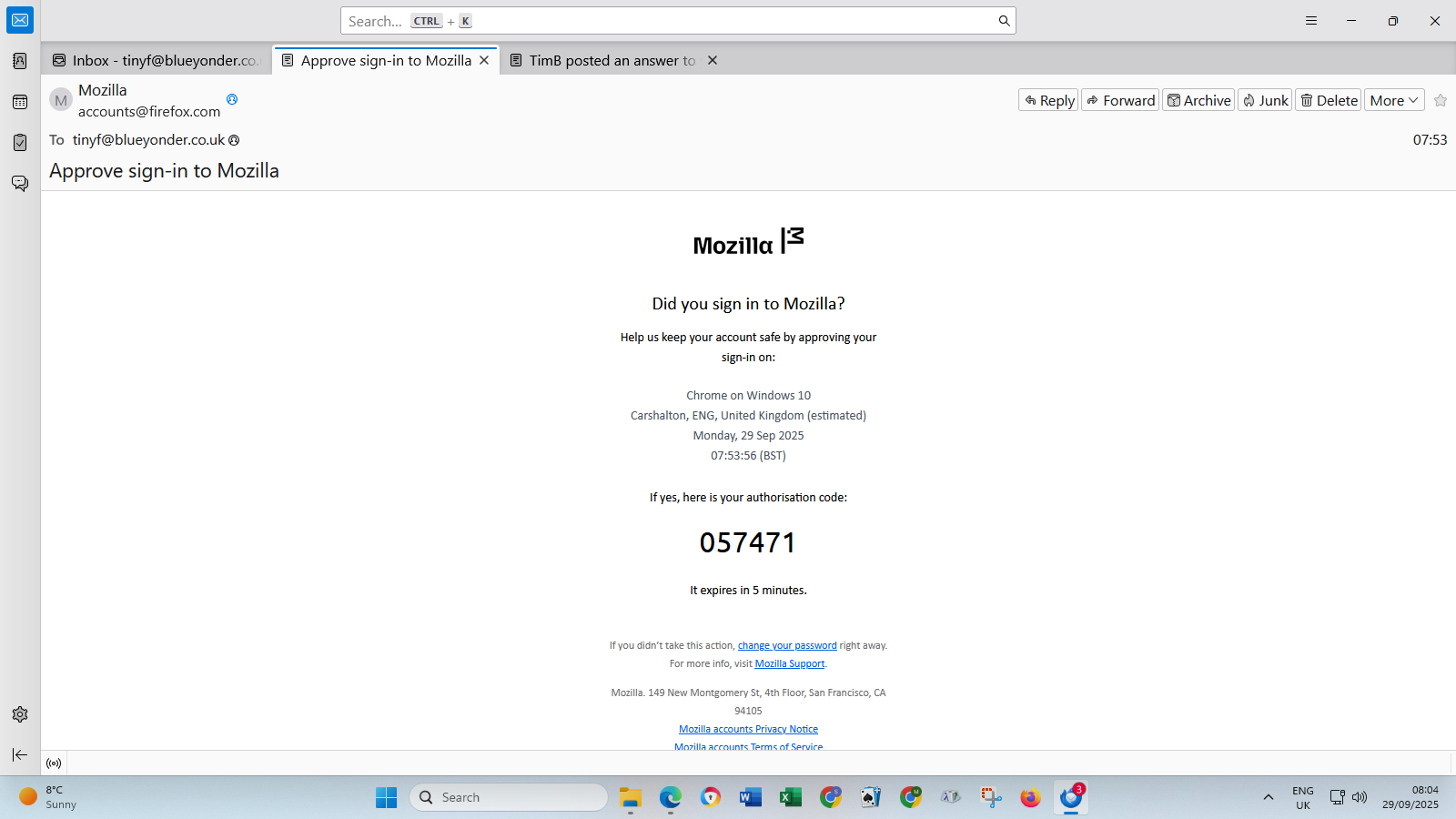Open the weather widget showing 8°C Sunny
The width and height of the screenshot is (1456, 819).
49,797
